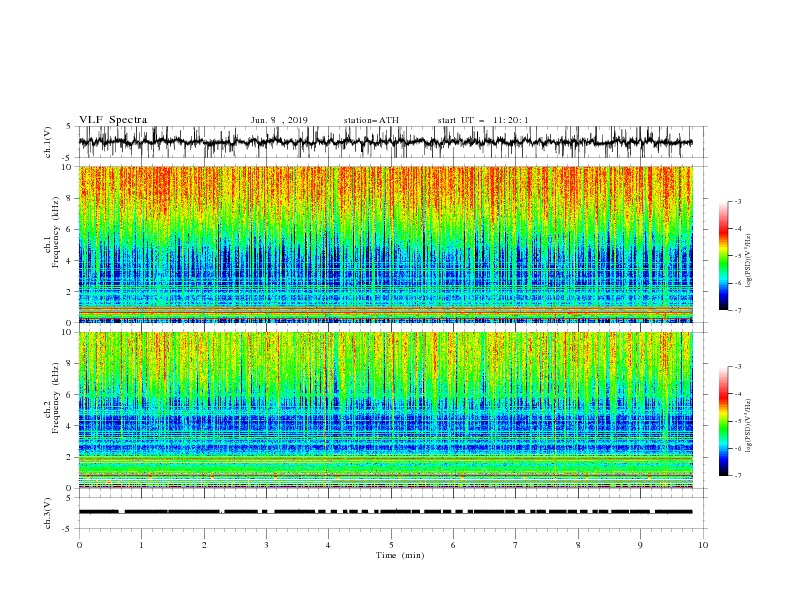Click the ch.2 Frequency (kHz) axis label

click(x=52, y=398)
